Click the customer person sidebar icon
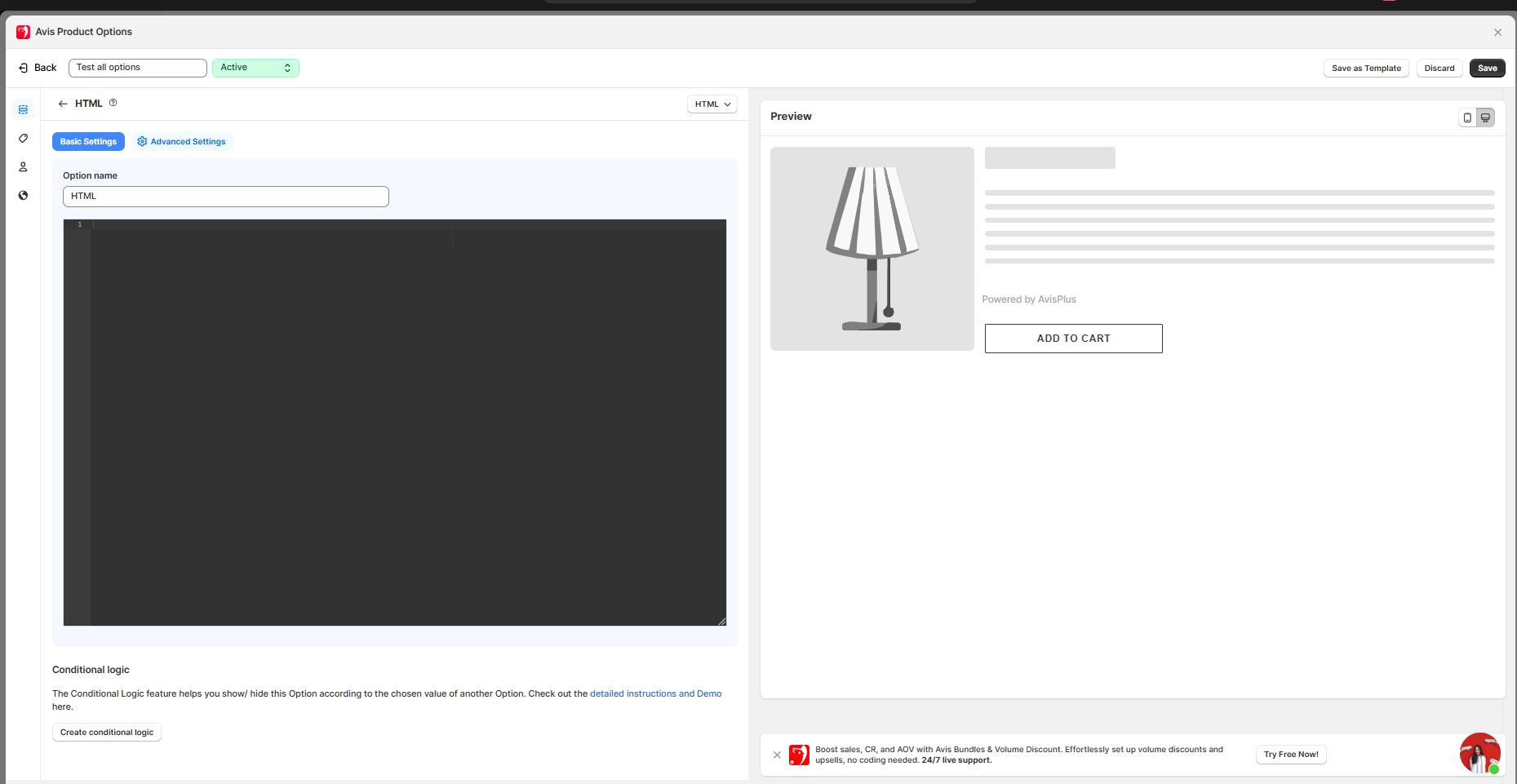The image size is (1517, 784). coord(23,166)
